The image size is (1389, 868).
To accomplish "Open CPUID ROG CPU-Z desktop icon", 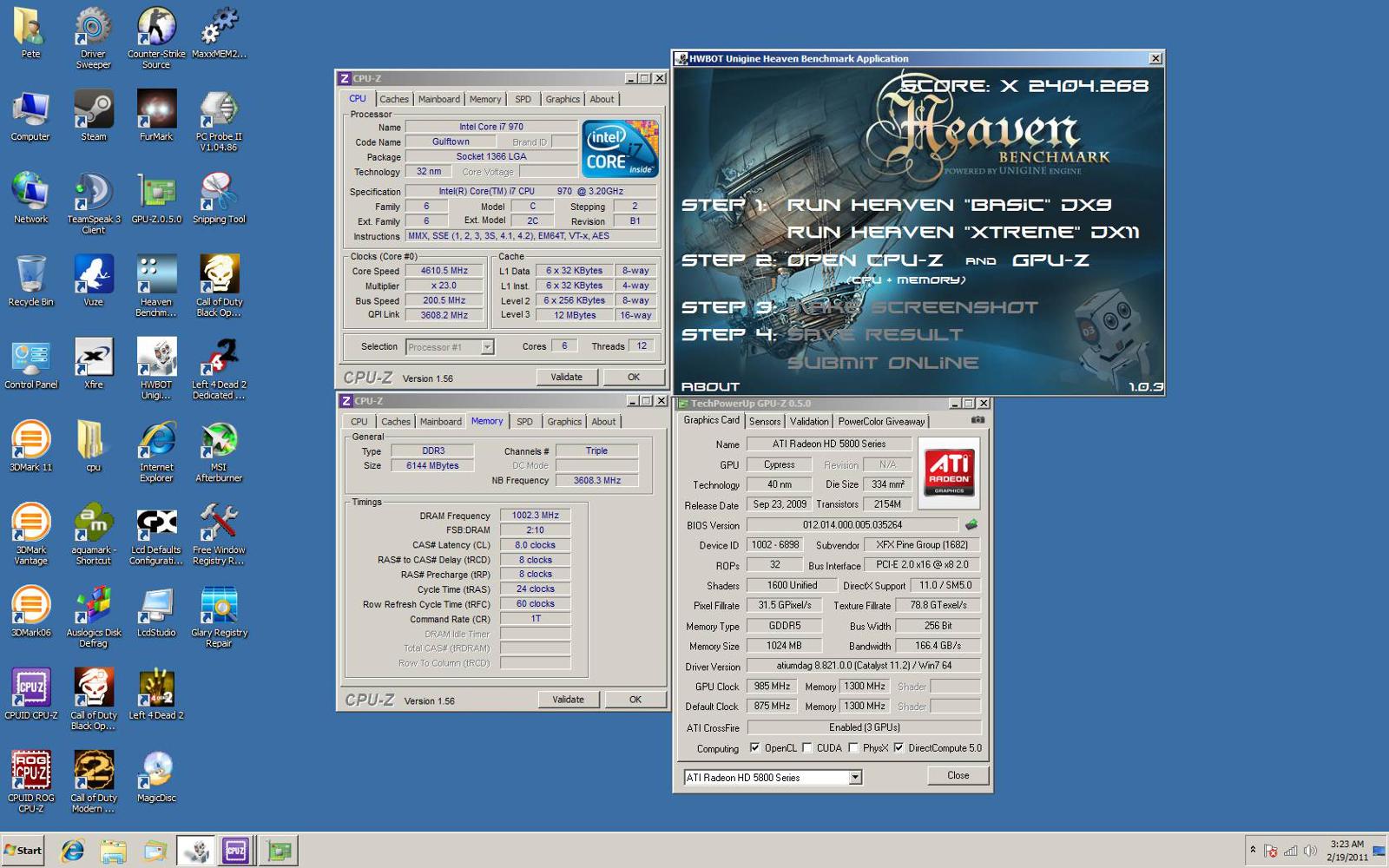I will (30, 781).
